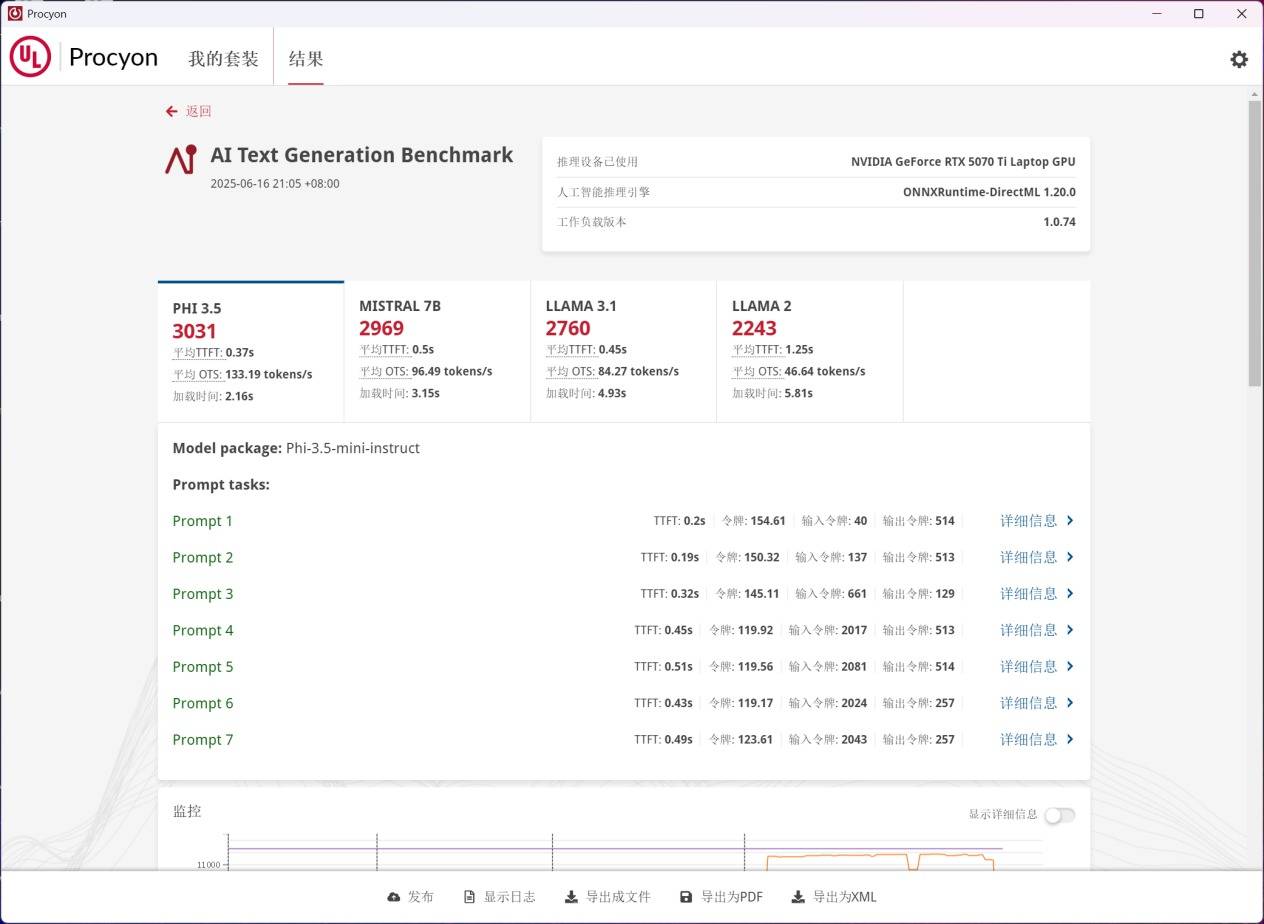Expand details chevron for Prompt 7
1264x924 pixels.
pyautogui.click(x=1070, y=739)
